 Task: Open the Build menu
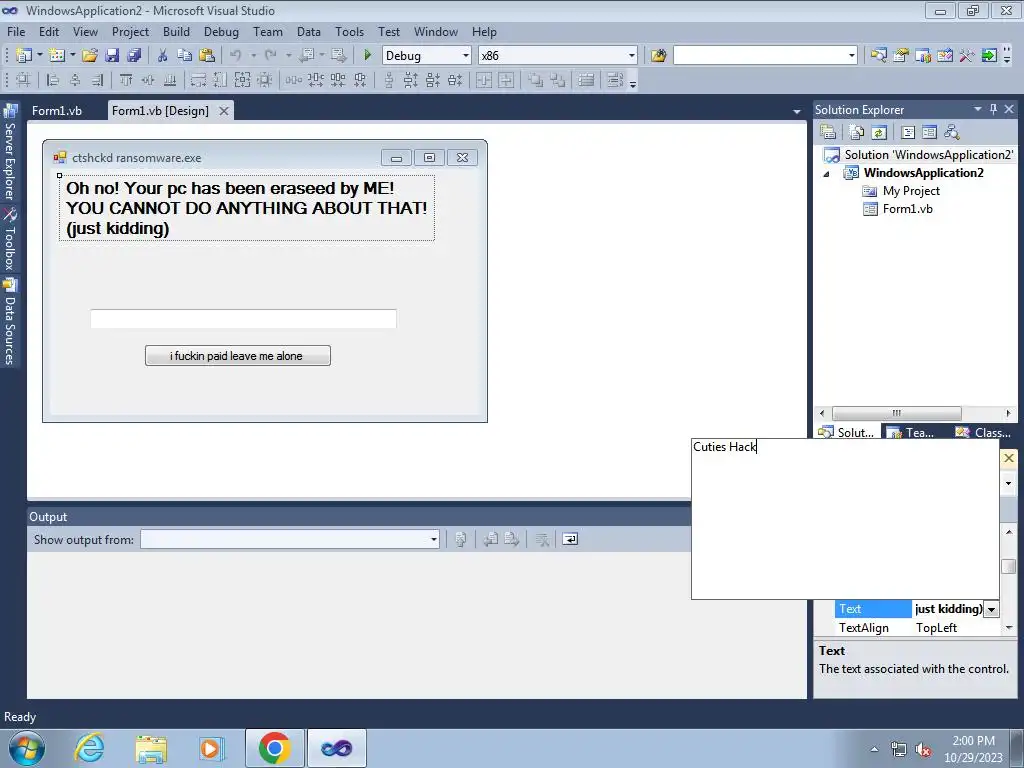pyautogui.click(x=176, y=31)
